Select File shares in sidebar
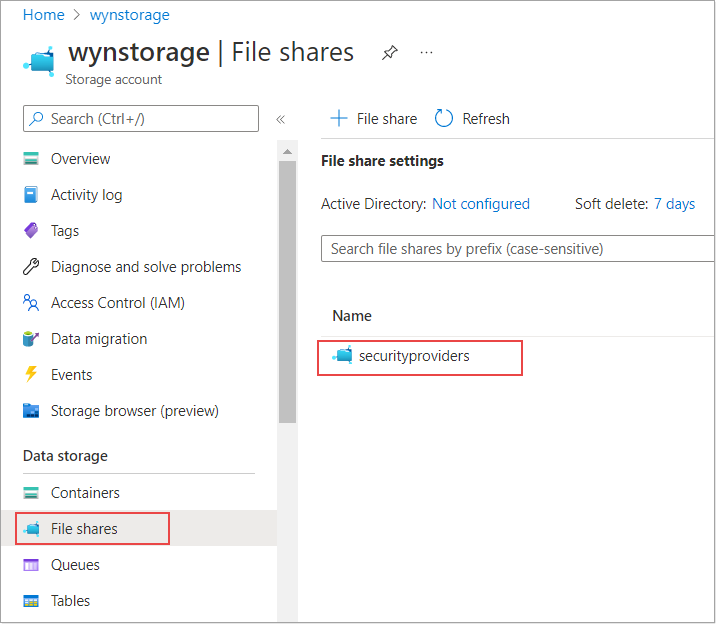Screen dimensions: 720x626 point(84,529)
